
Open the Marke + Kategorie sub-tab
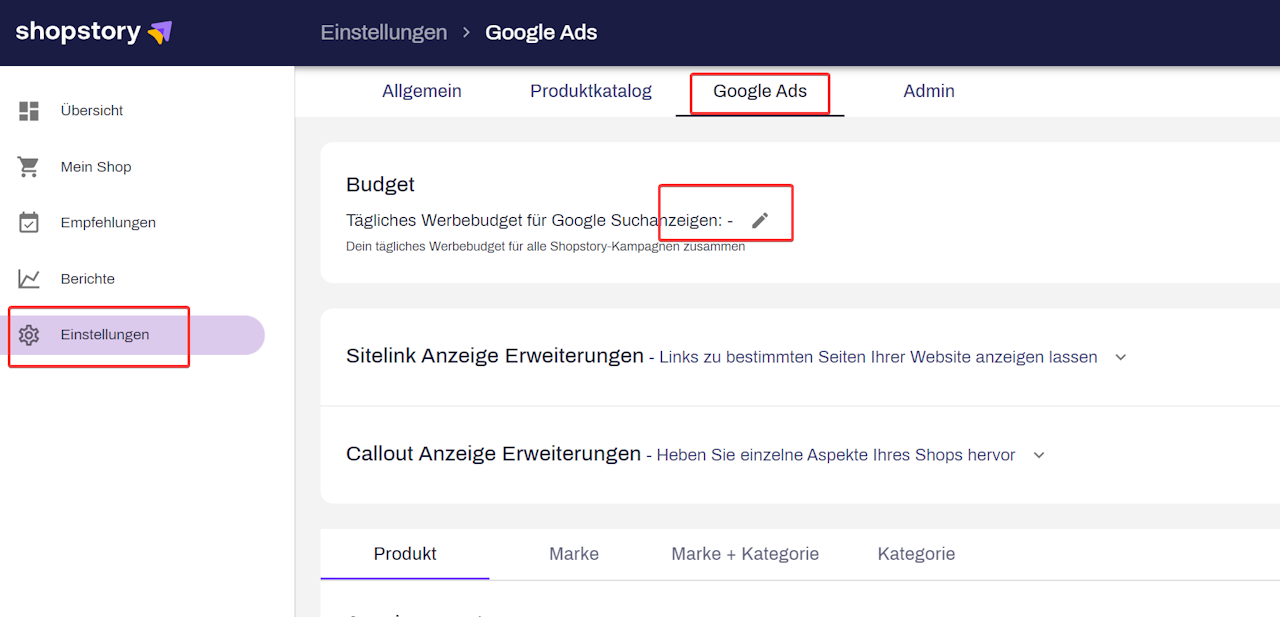click(745, 554)
